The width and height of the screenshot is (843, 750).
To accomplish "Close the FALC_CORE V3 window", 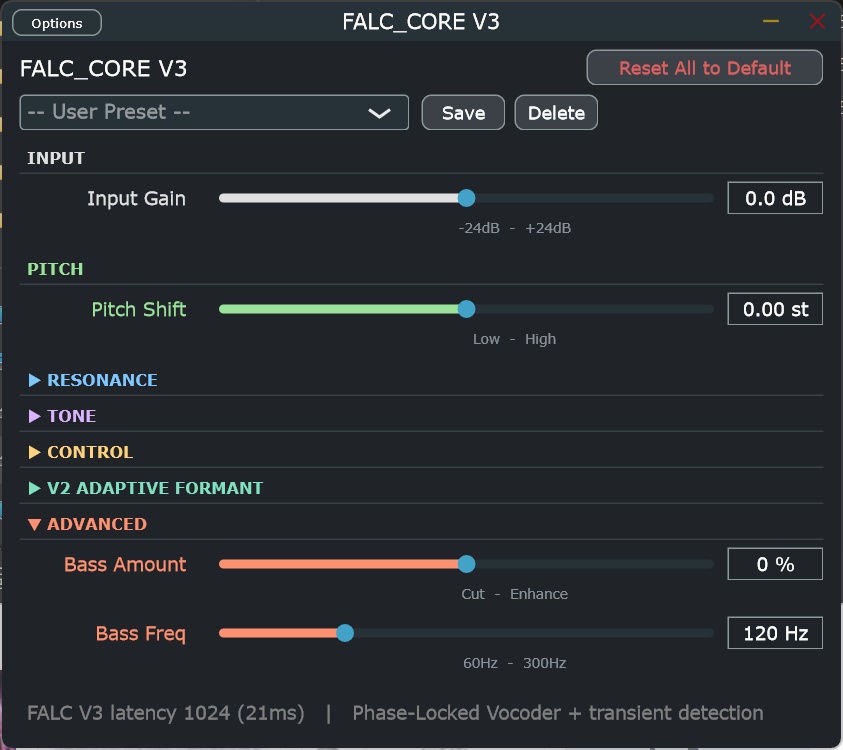I will pos(817,22).
